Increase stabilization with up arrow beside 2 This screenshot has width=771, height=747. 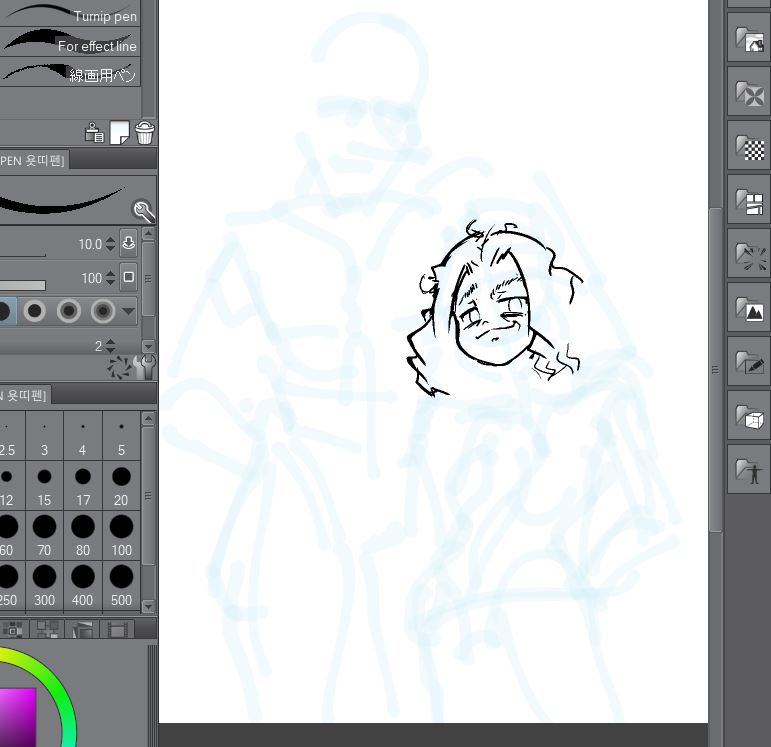click(111, 342)
